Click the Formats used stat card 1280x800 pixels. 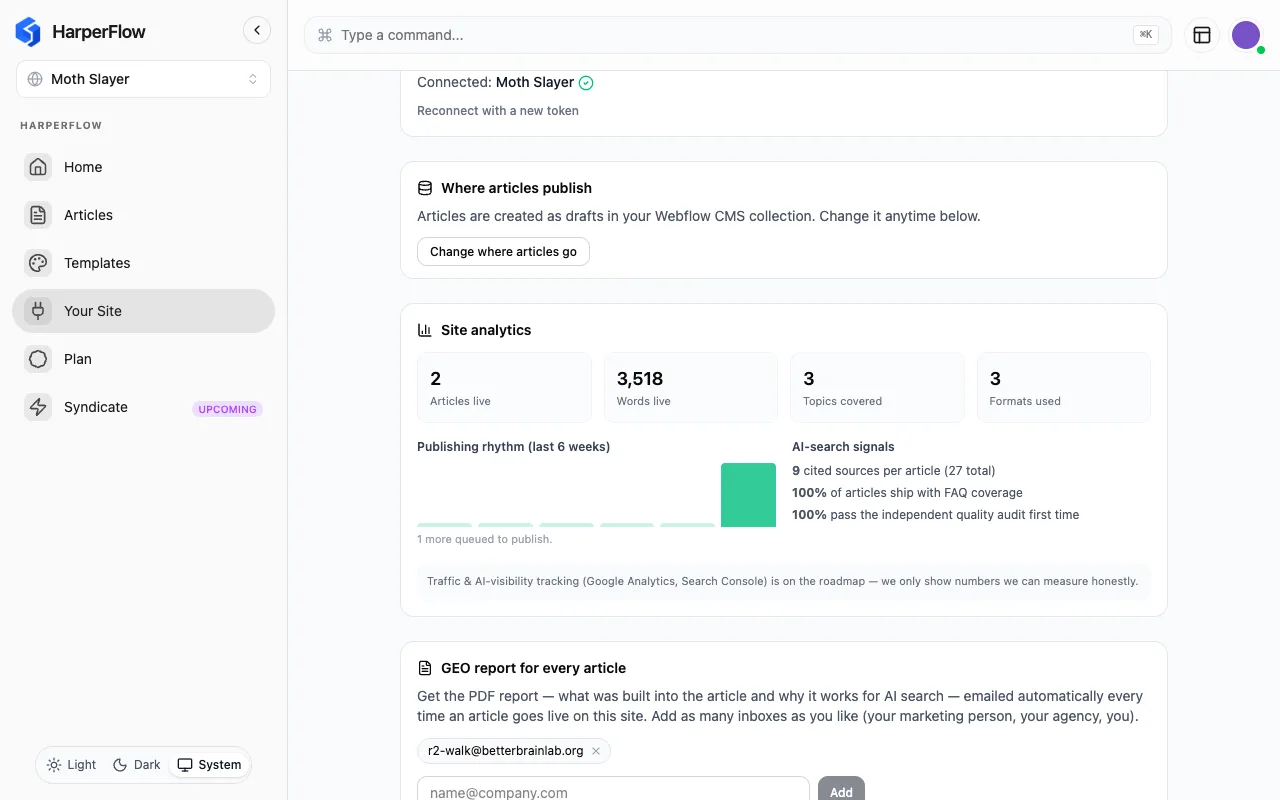[1064, 388]
